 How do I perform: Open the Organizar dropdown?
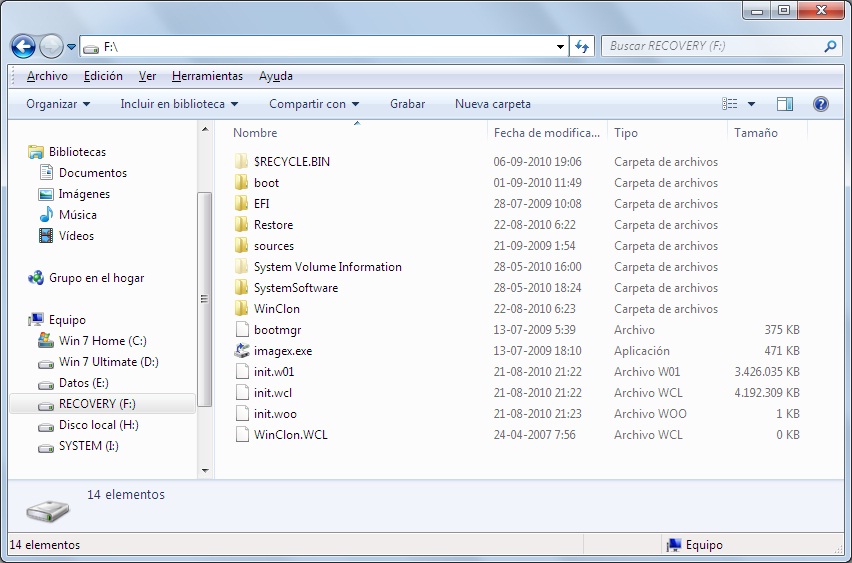[58, 104]
